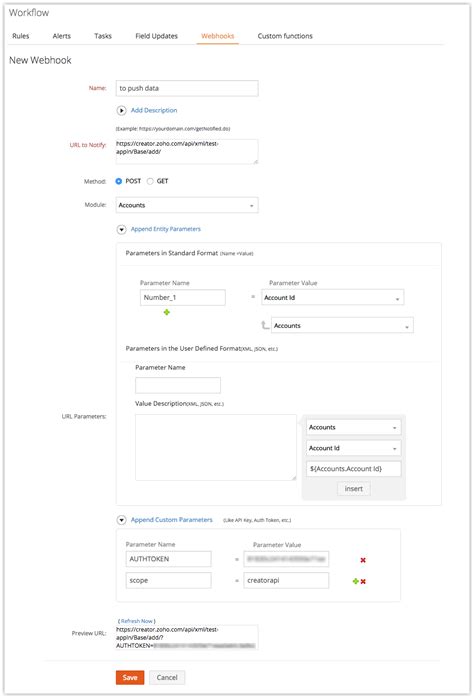
Task: Click the Preview URL text box
Action: pyautogui.click(x=187, y=637)
